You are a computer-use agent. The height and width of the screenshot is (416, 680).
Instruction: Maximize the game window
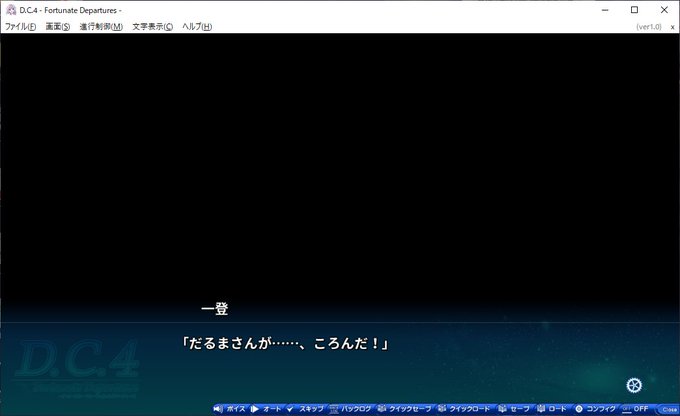(x=634, y=10)
